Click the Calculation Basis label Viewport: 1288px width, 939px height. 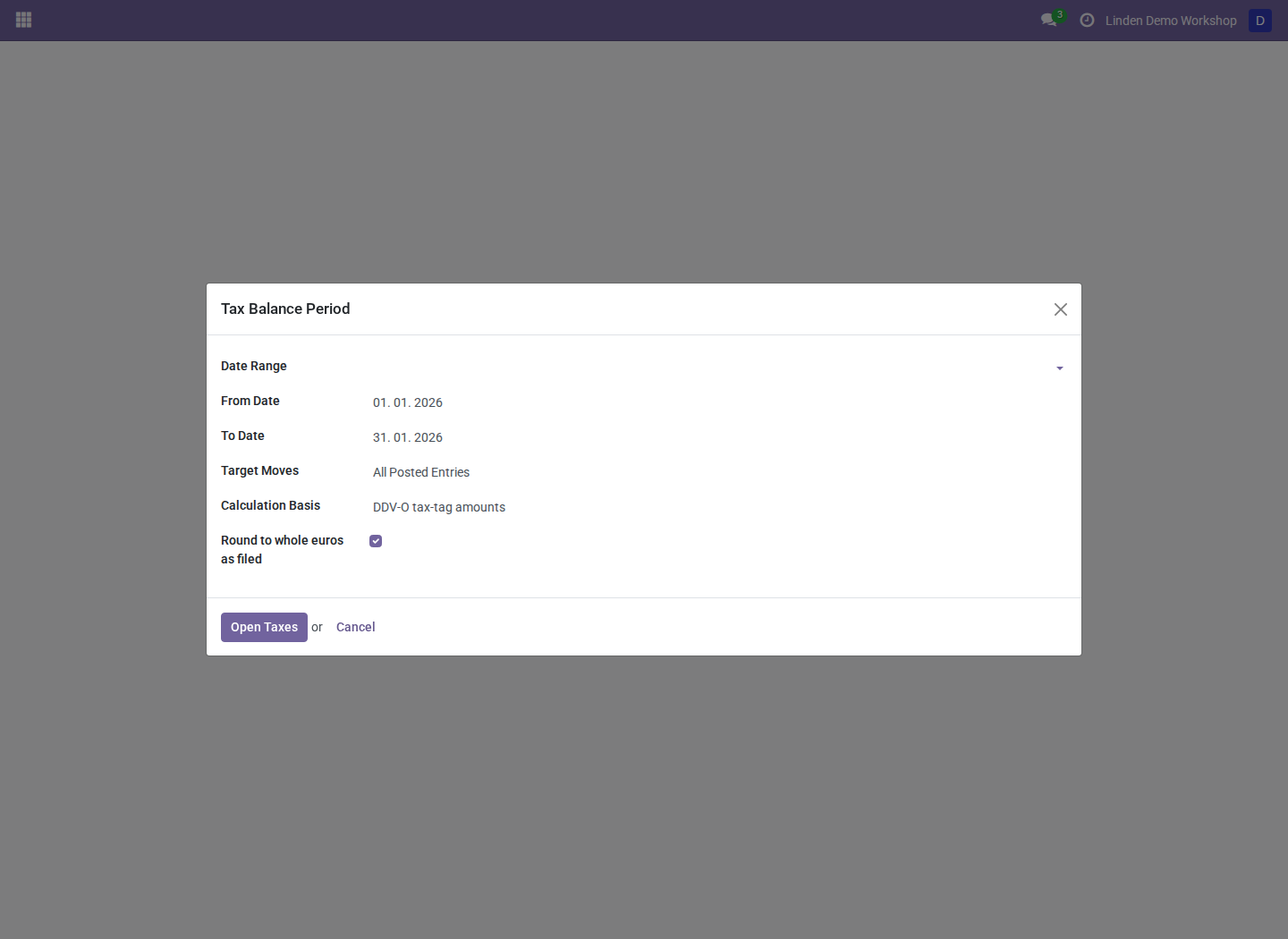coord(270,505)
